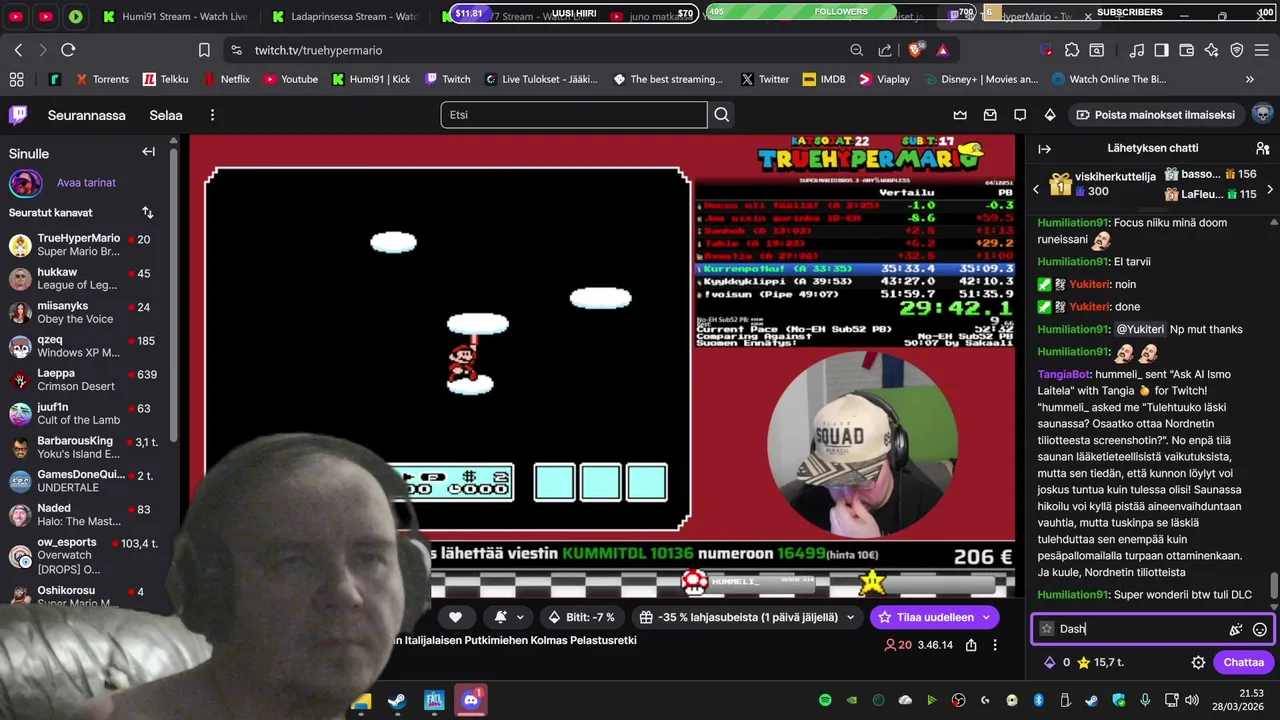Click the Bitit -7 % button

582,617
